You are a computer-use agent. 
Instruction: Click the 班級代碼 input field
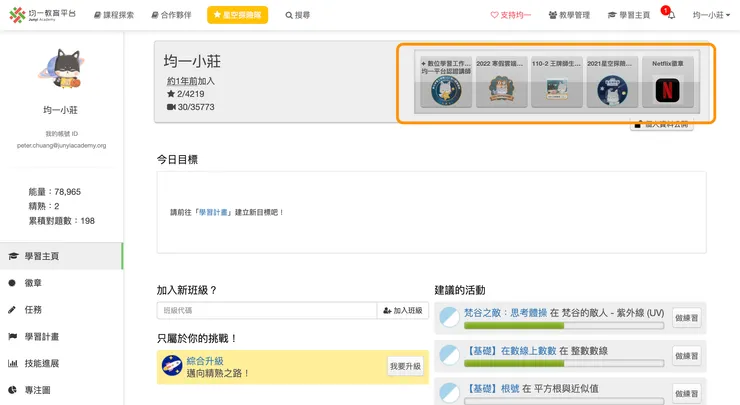click(267, 311)
